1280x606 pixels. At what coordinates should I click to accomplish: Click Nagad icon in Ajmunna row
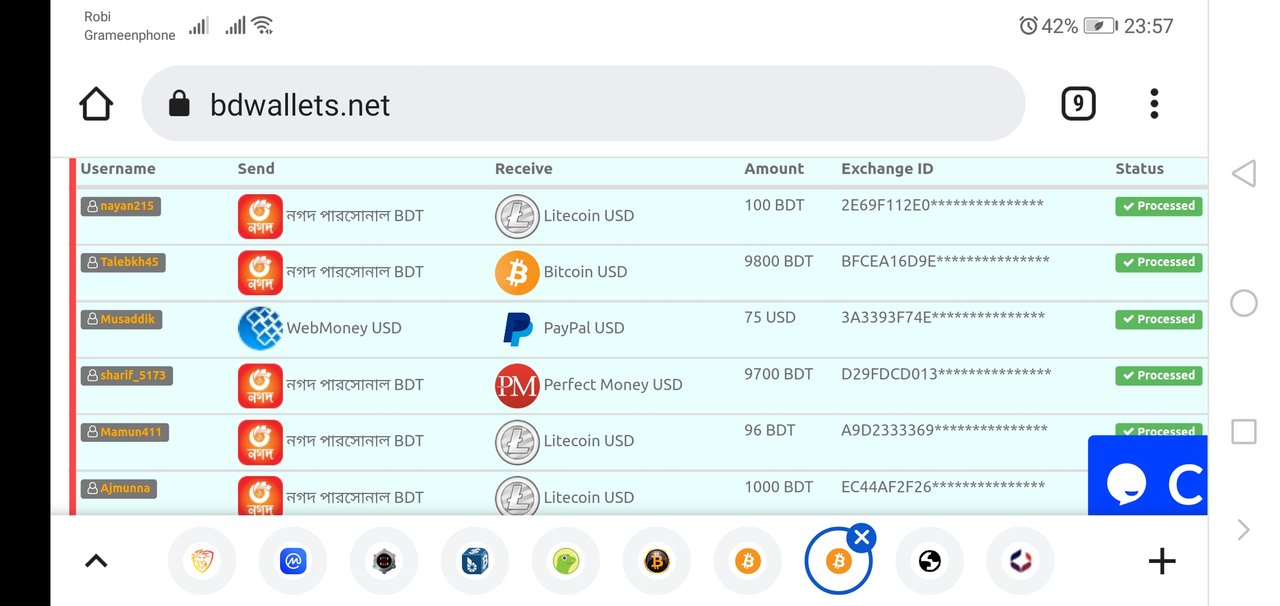point(260,496)
